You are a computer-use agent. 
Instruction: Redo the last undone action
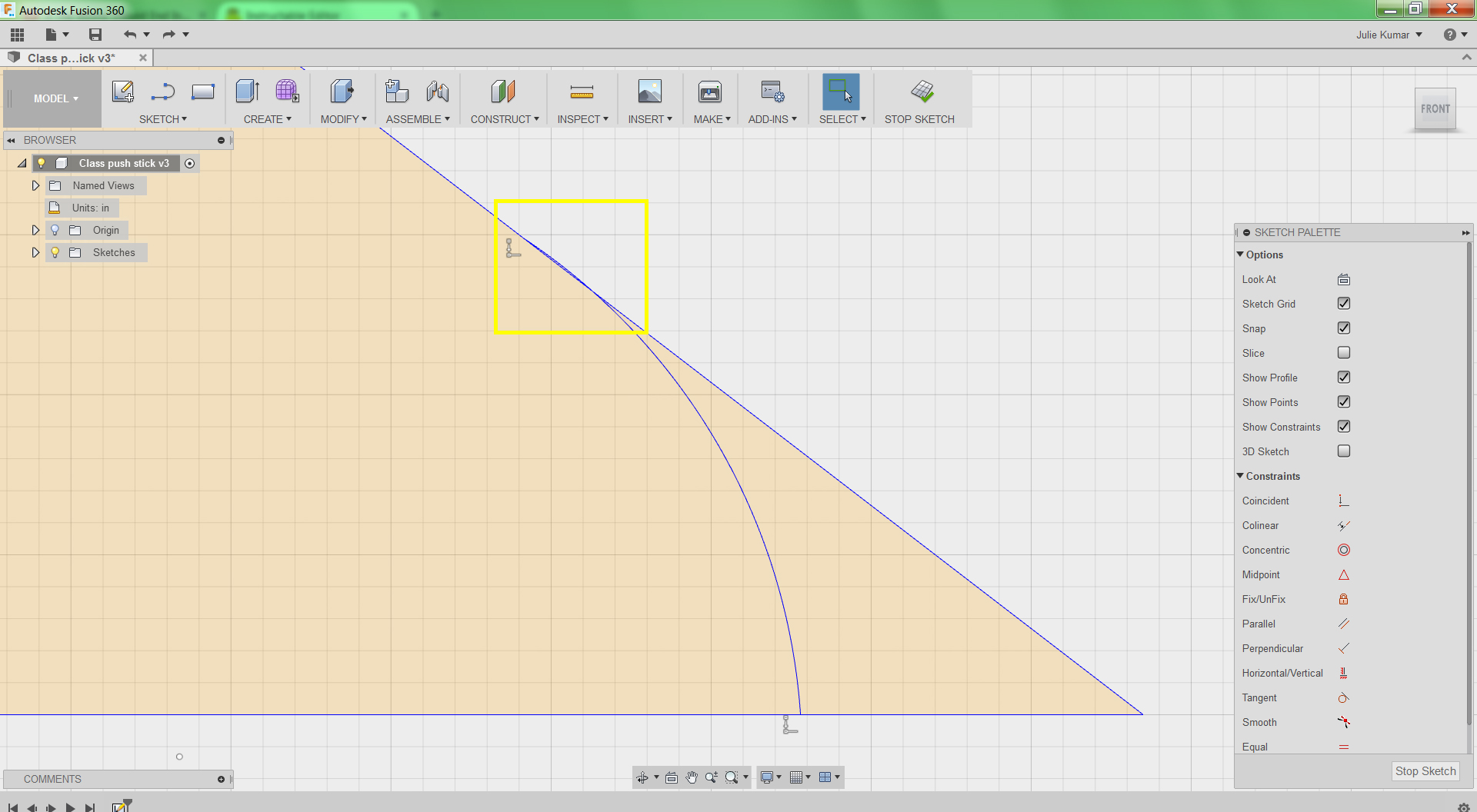pyautogui.click(x=169, y=35)
